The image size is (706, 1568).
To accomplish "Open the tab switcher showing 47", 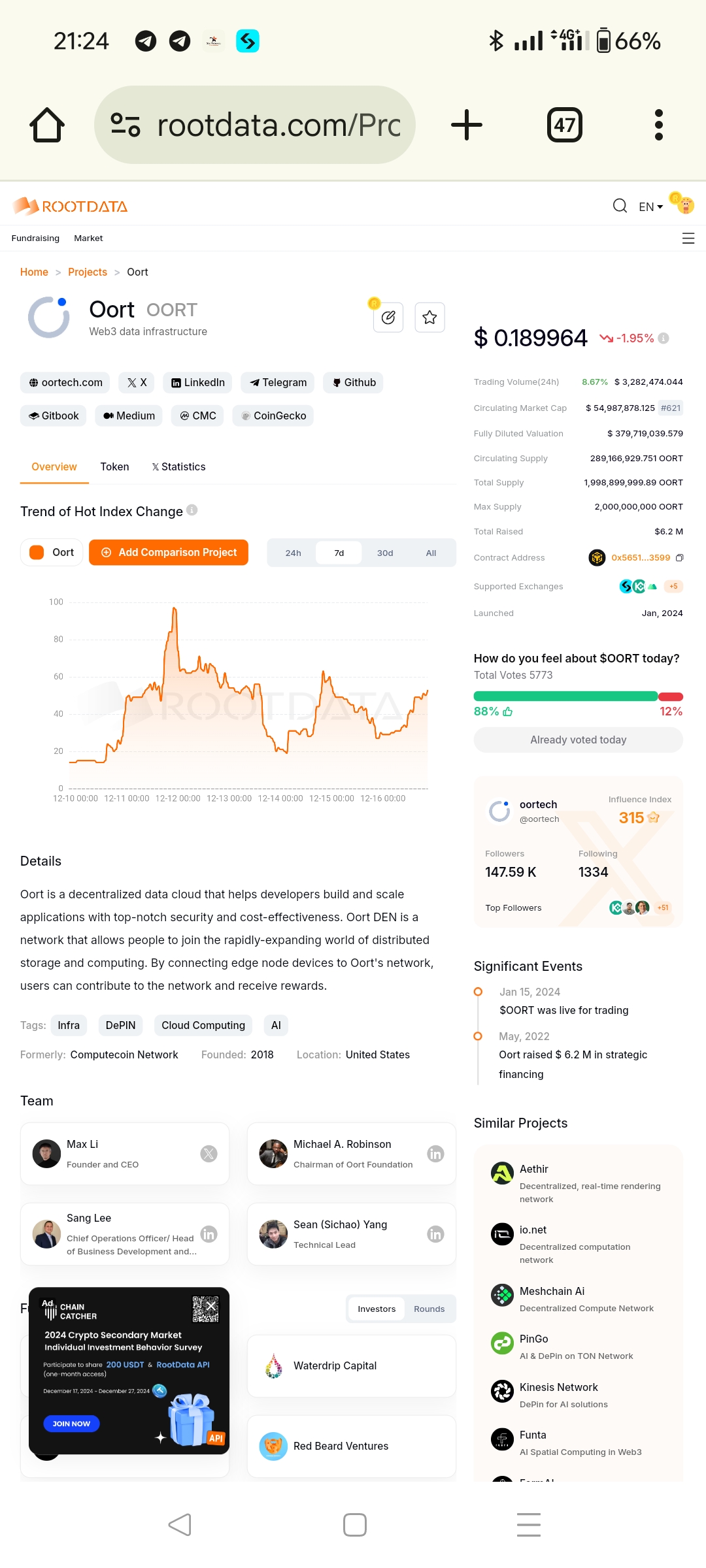I will [564, 125].
